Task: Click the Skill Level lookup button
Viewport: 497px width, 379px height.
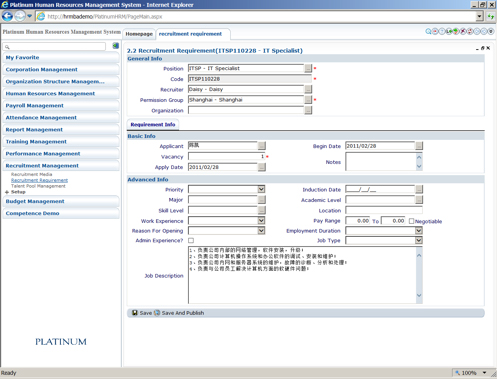Action: 262,210
